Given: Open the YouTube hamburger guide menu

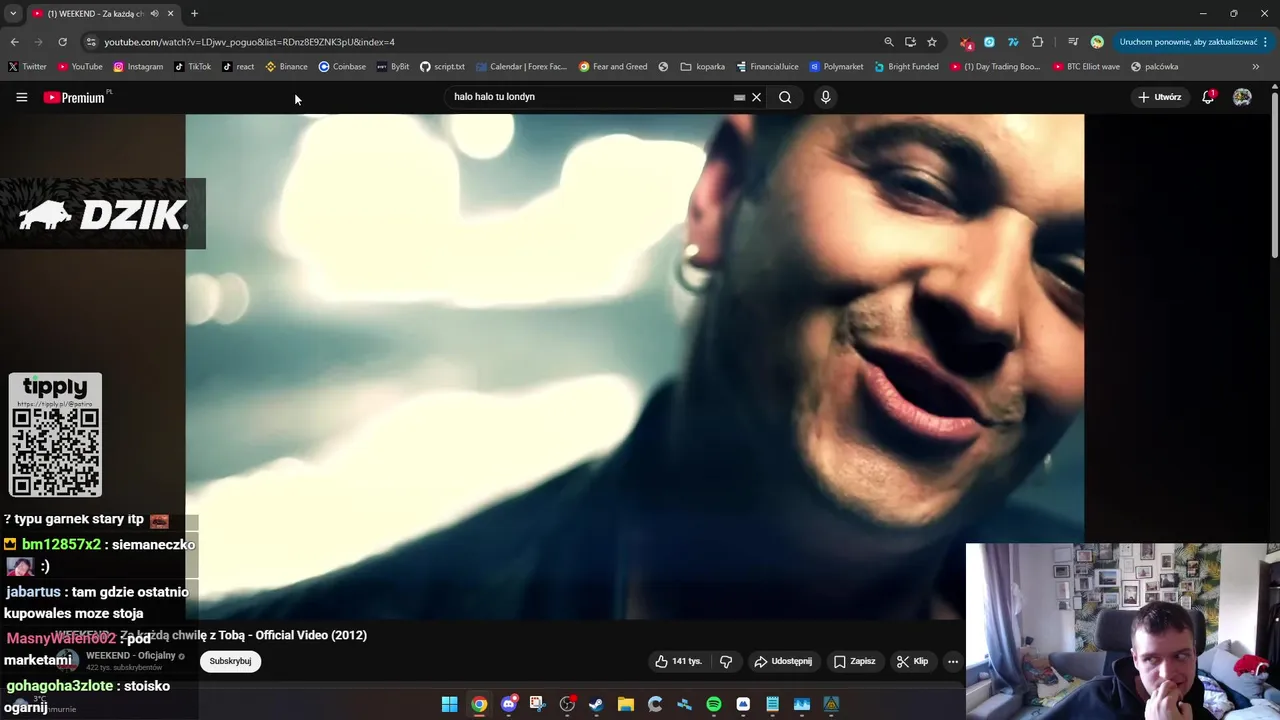Looking at the screenshot, I should click(x=21, y=97).
